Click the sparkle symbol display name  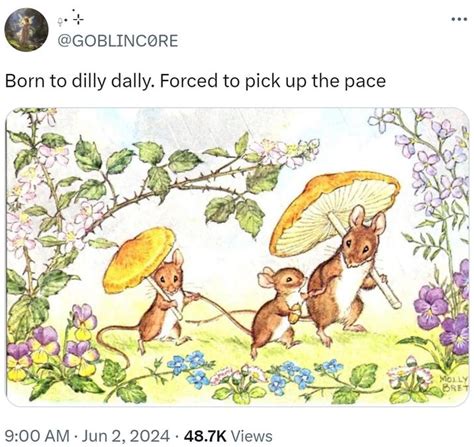(70, 21)
